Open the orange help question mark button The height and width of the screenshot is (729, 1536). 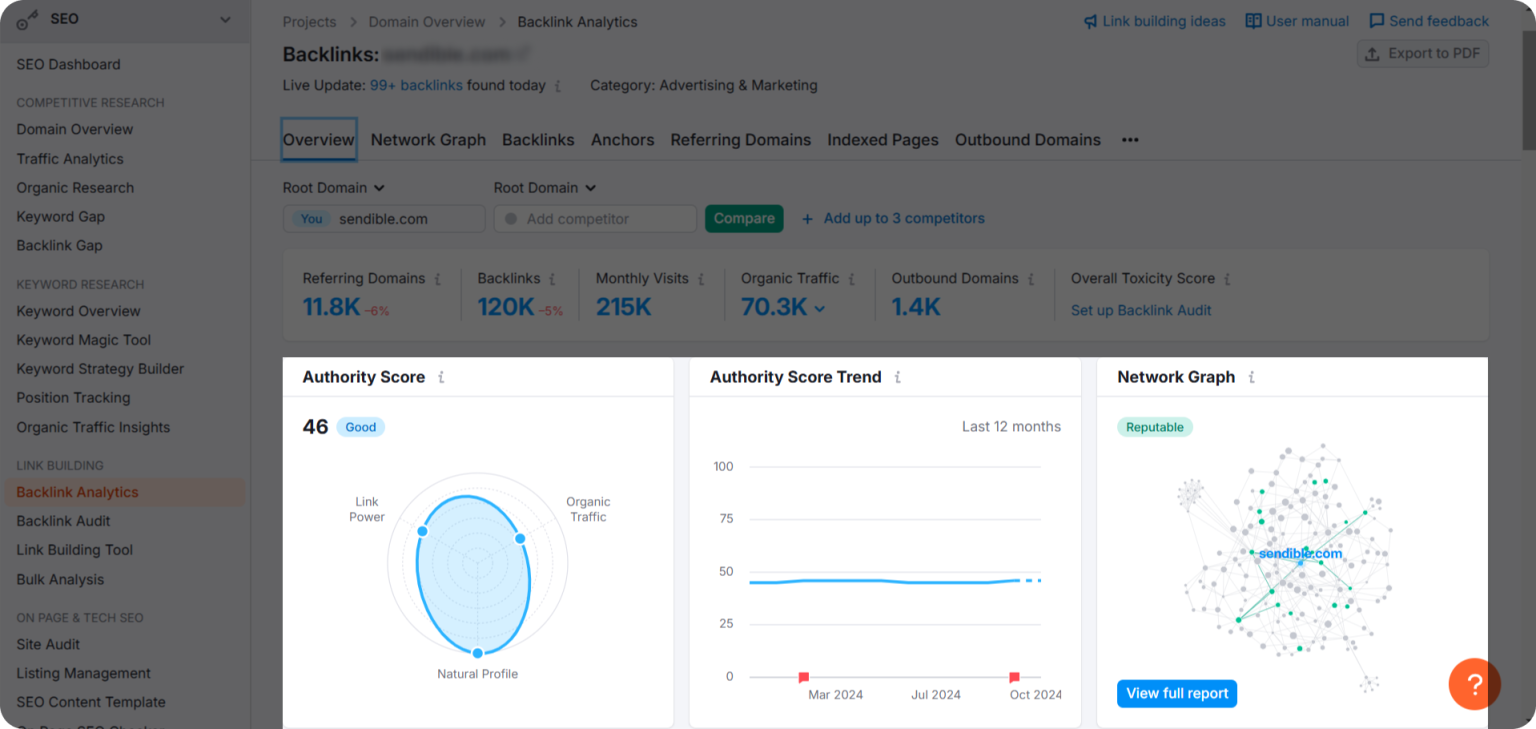click(1474, 684)
